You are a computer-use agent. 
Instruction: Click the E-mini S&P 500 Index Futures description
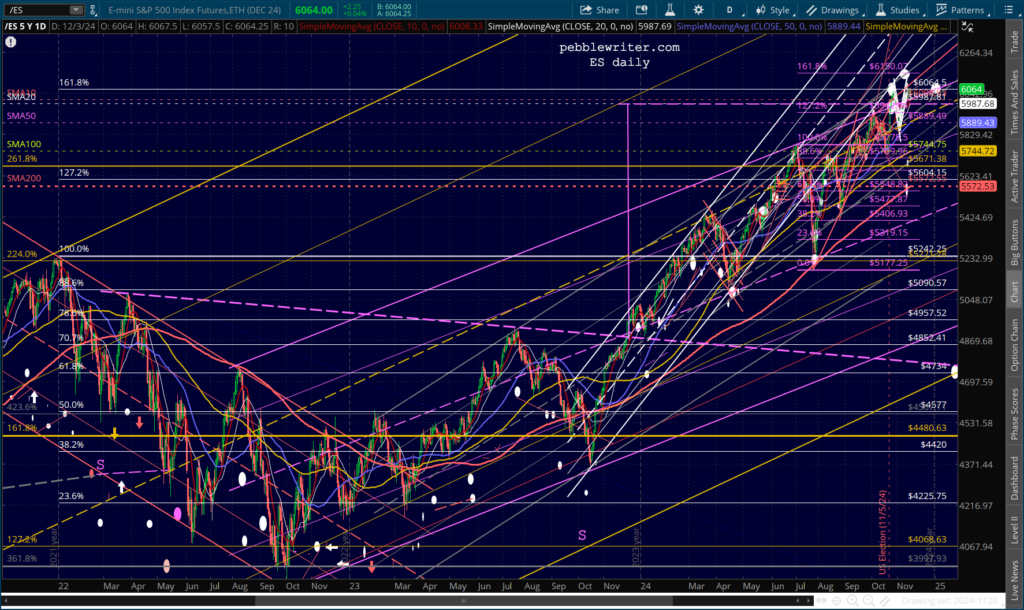(195, 10)
